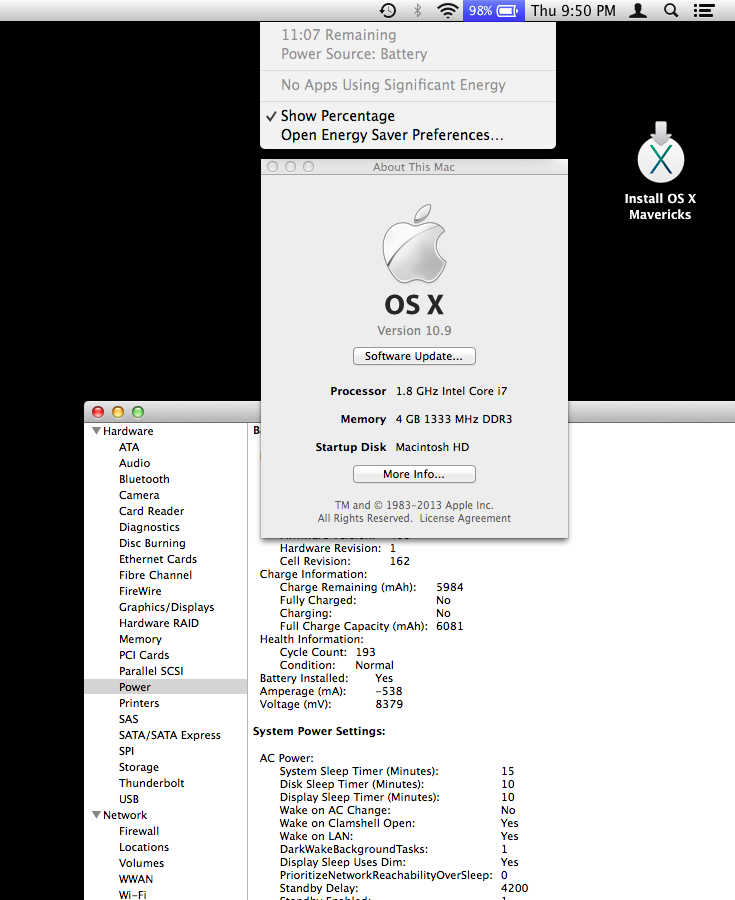
Task: Close the System Information window red button
Action: (98, 412)
